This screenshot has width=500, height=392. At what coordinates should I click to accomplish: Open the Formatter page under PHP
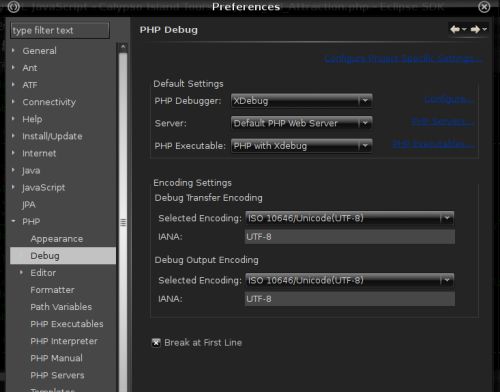52,290
